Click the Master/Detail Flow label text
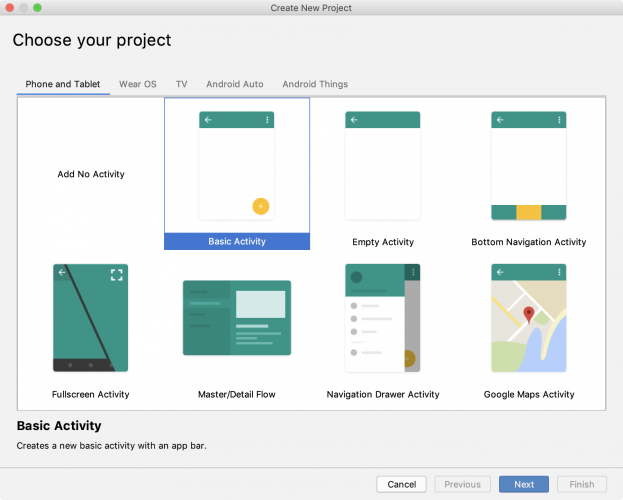 click(237, 394)
